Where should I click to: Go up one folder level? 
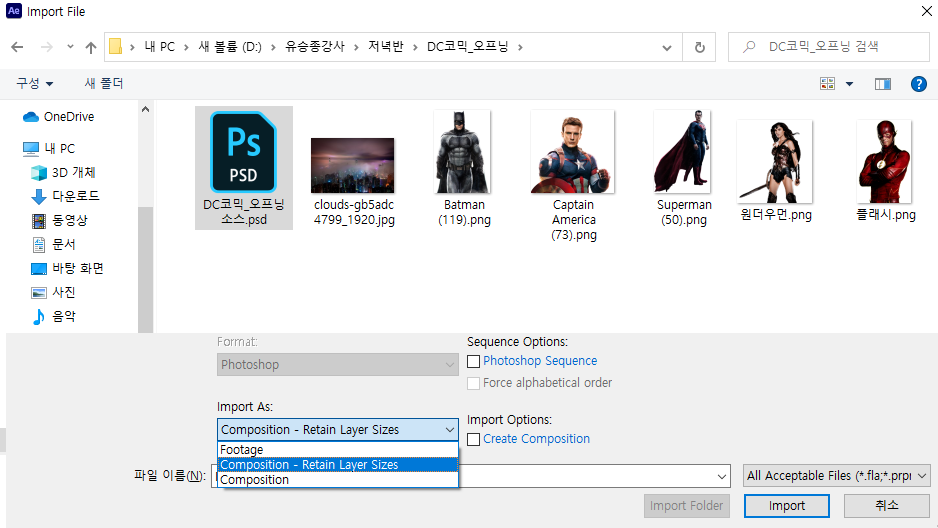pos(91,47)
